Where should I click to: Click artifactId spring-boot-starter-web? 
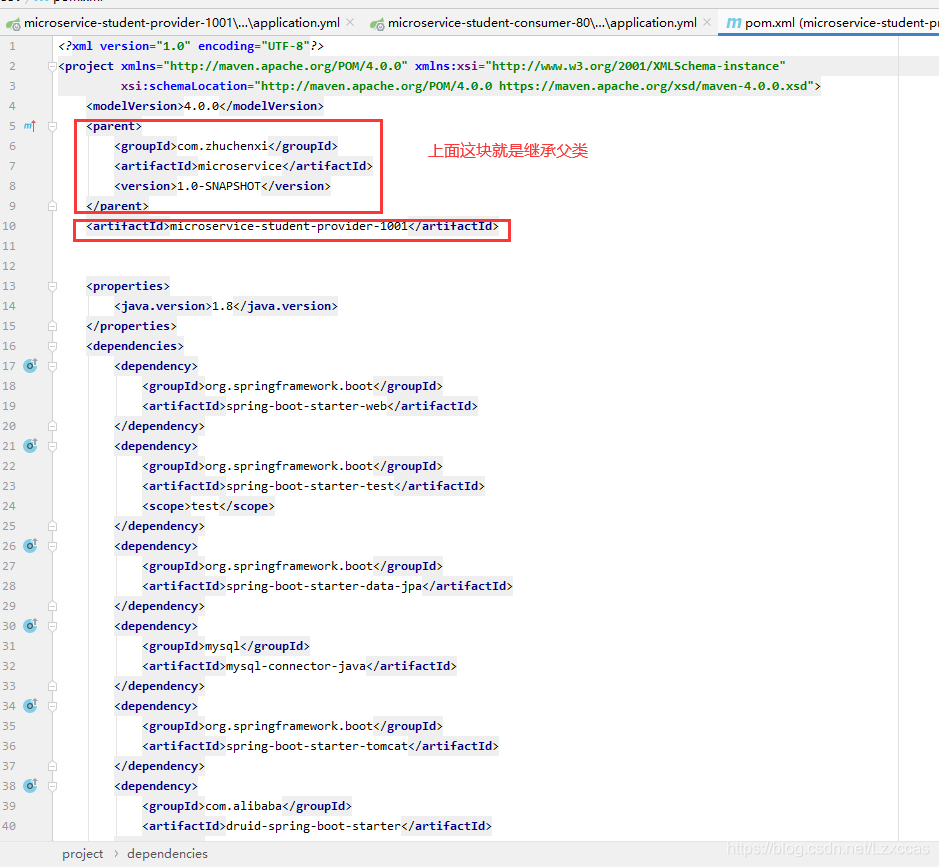click(x=306, y=406)
